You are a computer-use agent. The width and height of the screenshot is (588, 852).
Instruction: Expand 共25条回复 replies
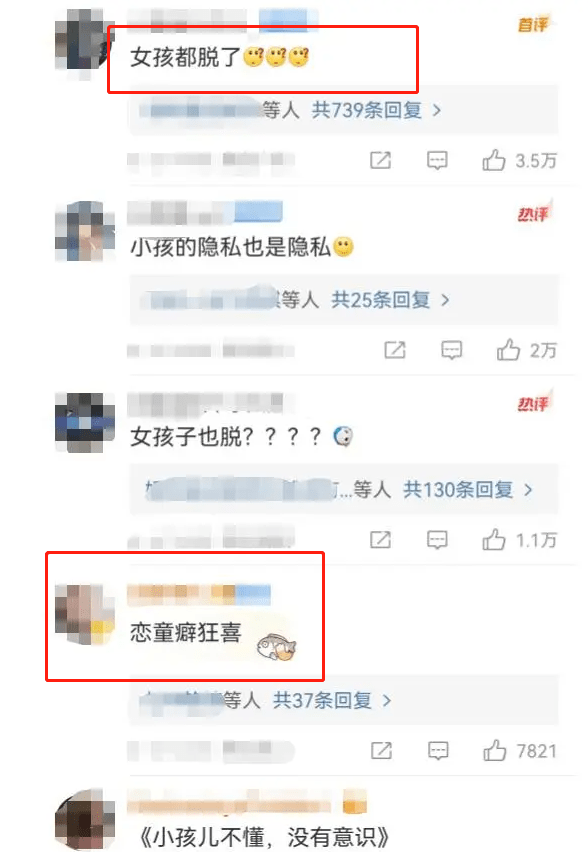(390, 299)
